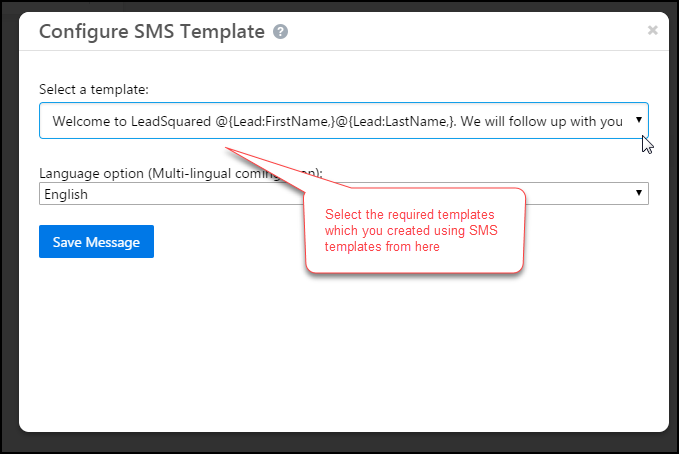Click the language dropdown arrow icon
This screenshot has width=679, height=454.
[639, 193]
